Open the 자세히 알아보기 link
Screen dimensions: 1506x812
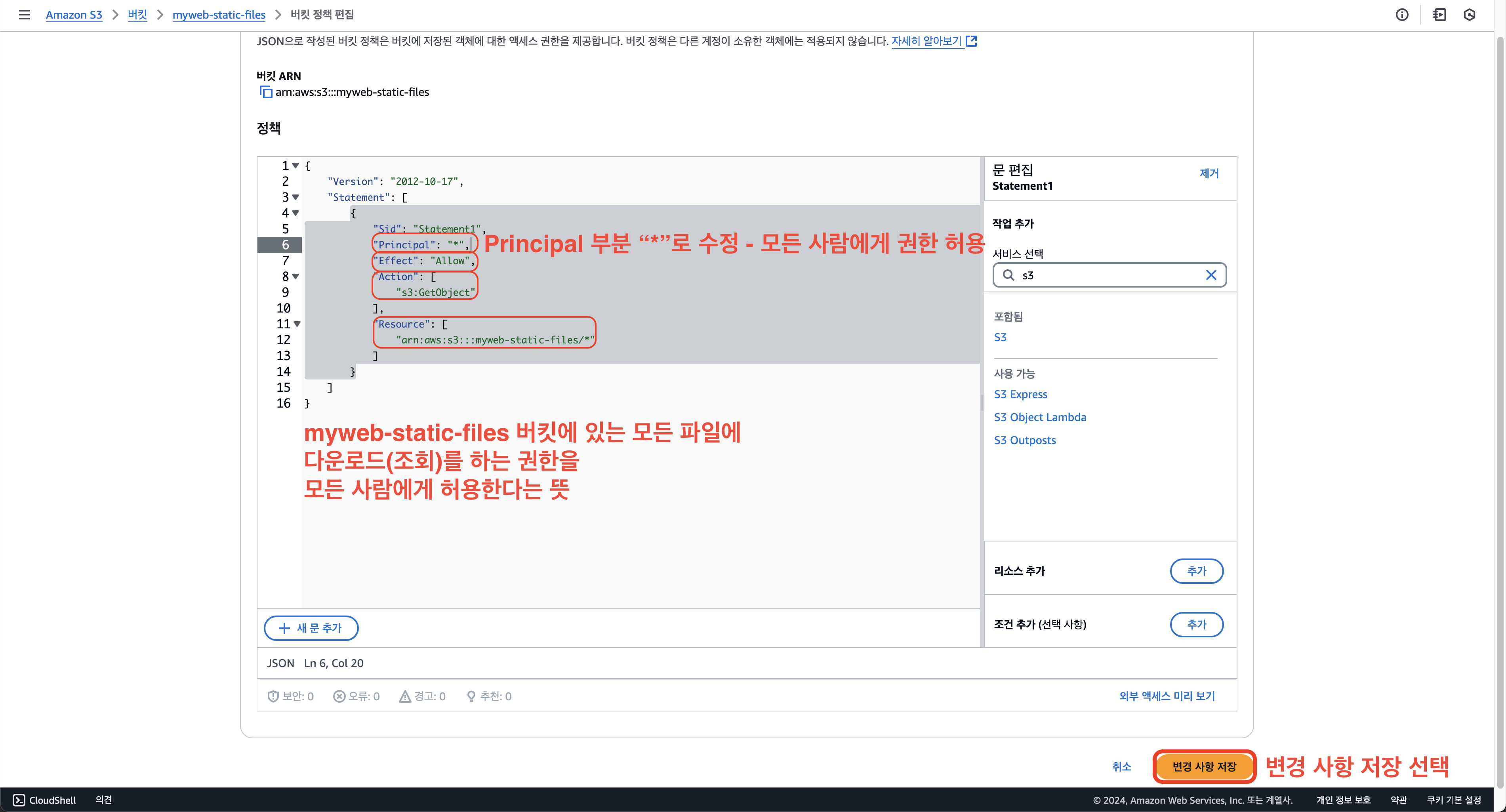(x=926, y=41)
